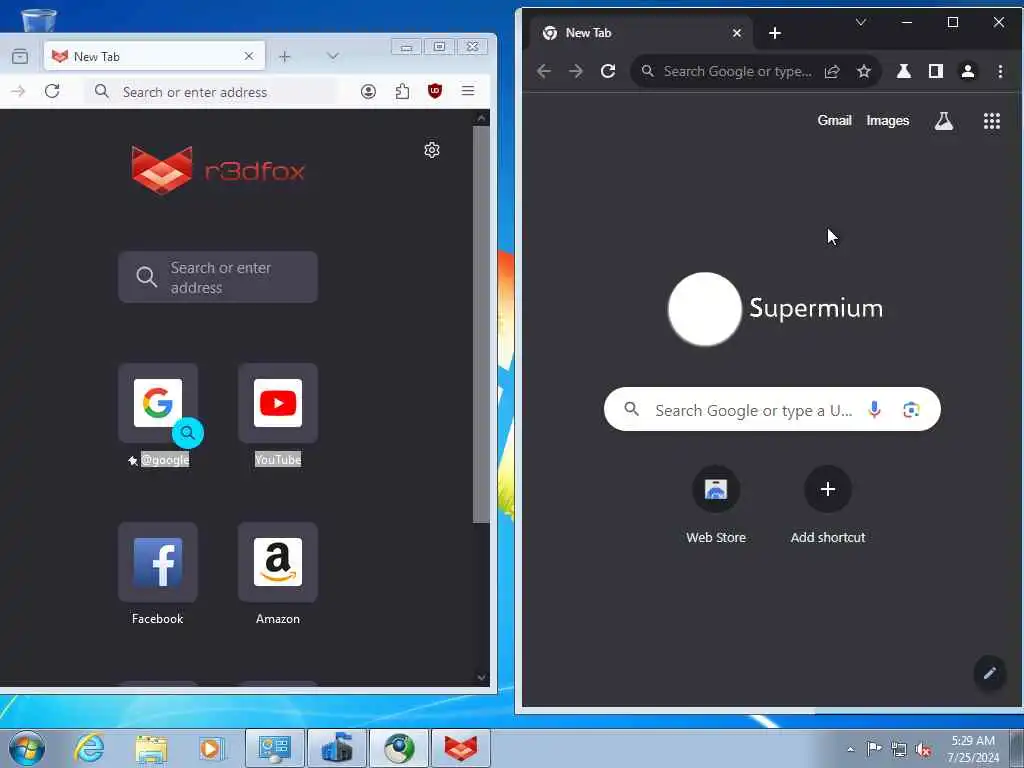The image size is (1024, 768).
Task: Open the Web Store shortcut
Action: point(716,504)
